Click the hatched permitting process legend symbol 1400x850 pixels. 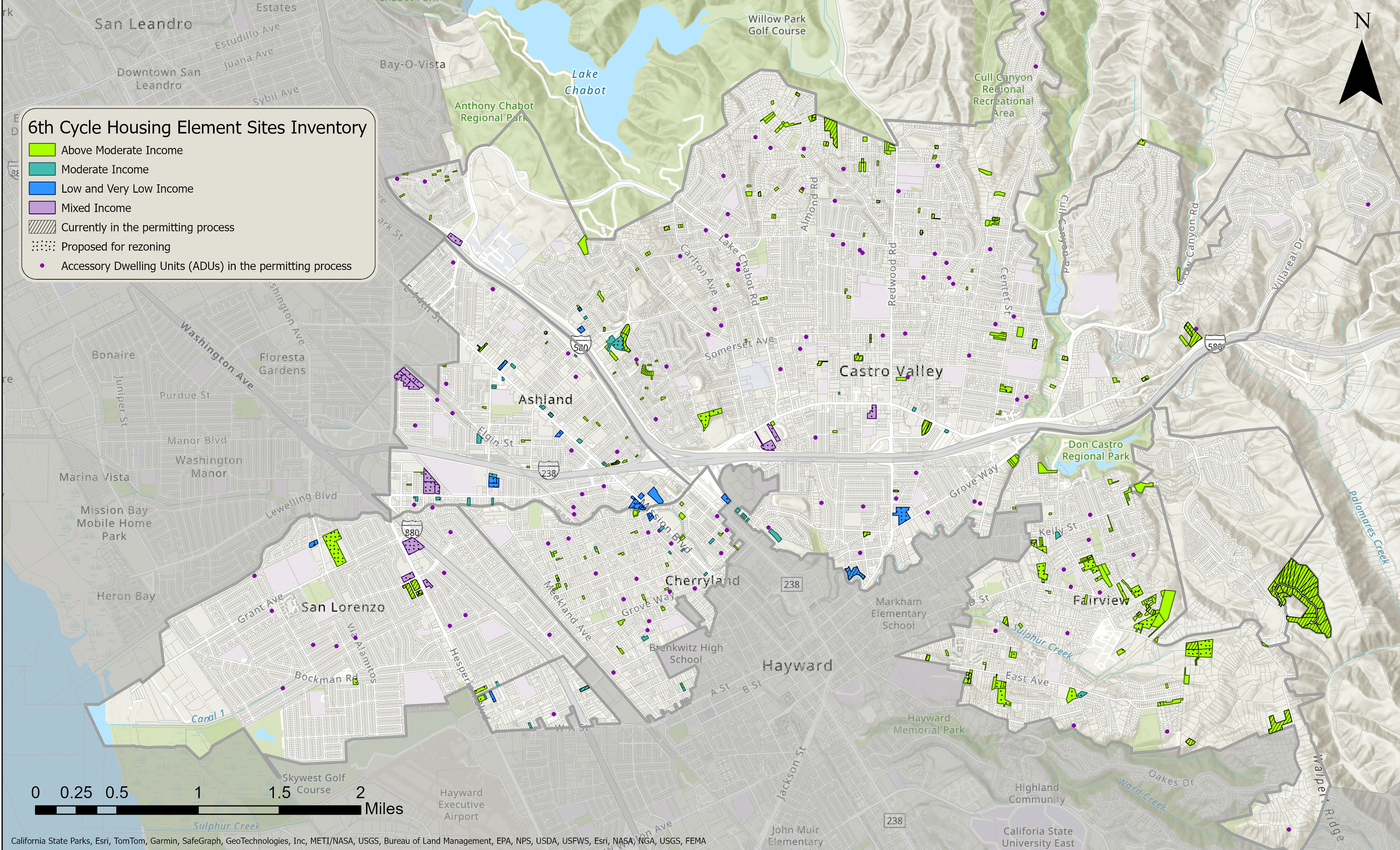click(42, 227)
